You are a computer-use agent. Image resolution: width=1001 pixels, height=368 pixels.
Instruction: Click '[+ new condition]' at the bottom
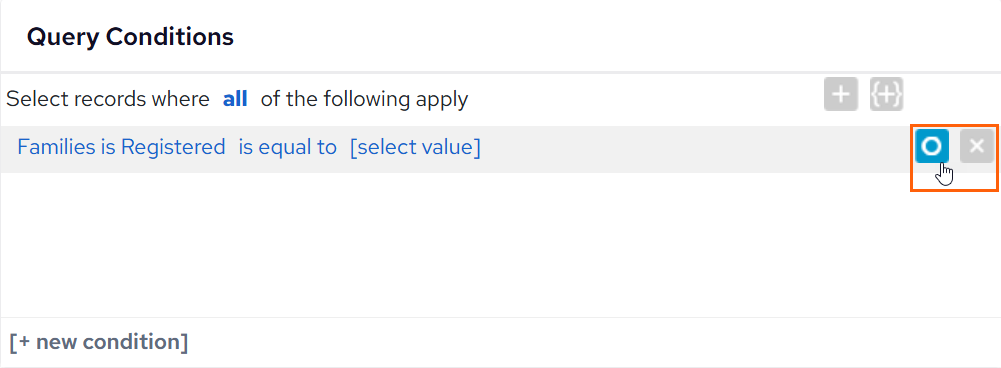point(99,342)
